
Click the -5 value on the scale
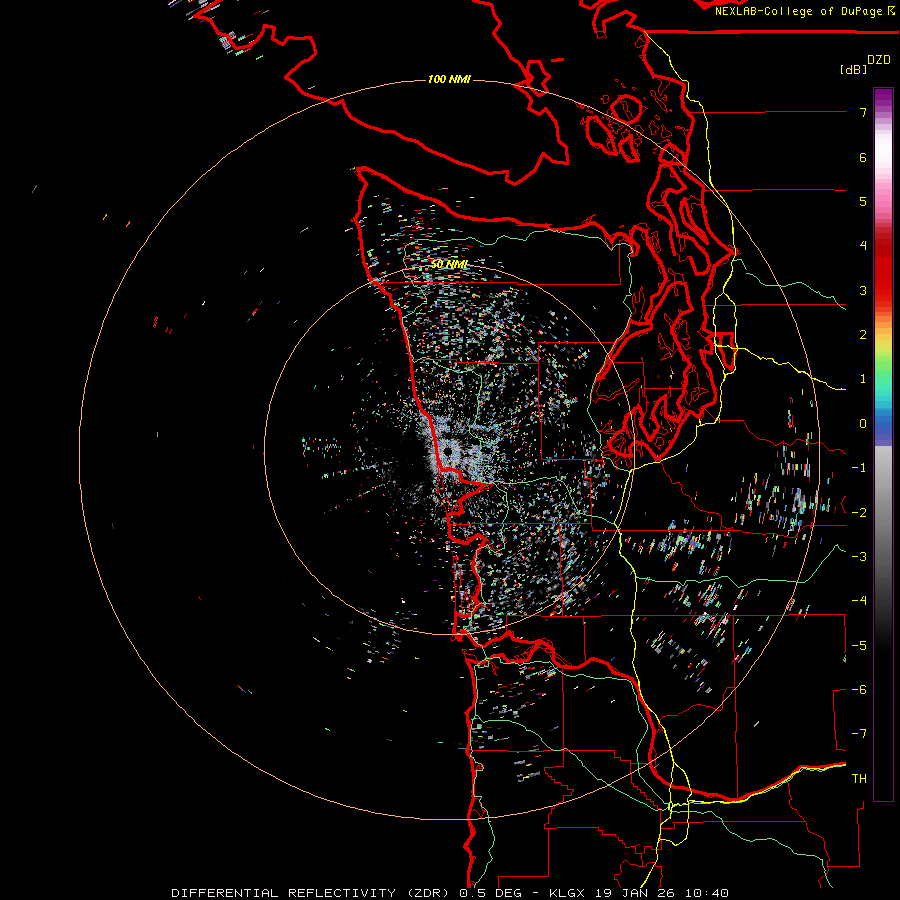click(859, 645)
